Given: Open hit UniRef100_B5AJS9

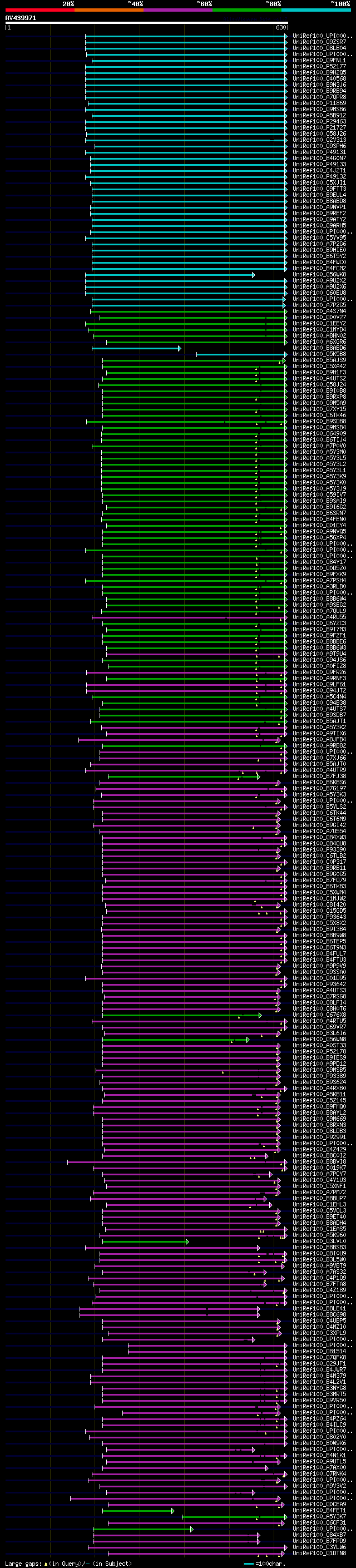Looking at the screenshot, I should click(x=319, y=360).
